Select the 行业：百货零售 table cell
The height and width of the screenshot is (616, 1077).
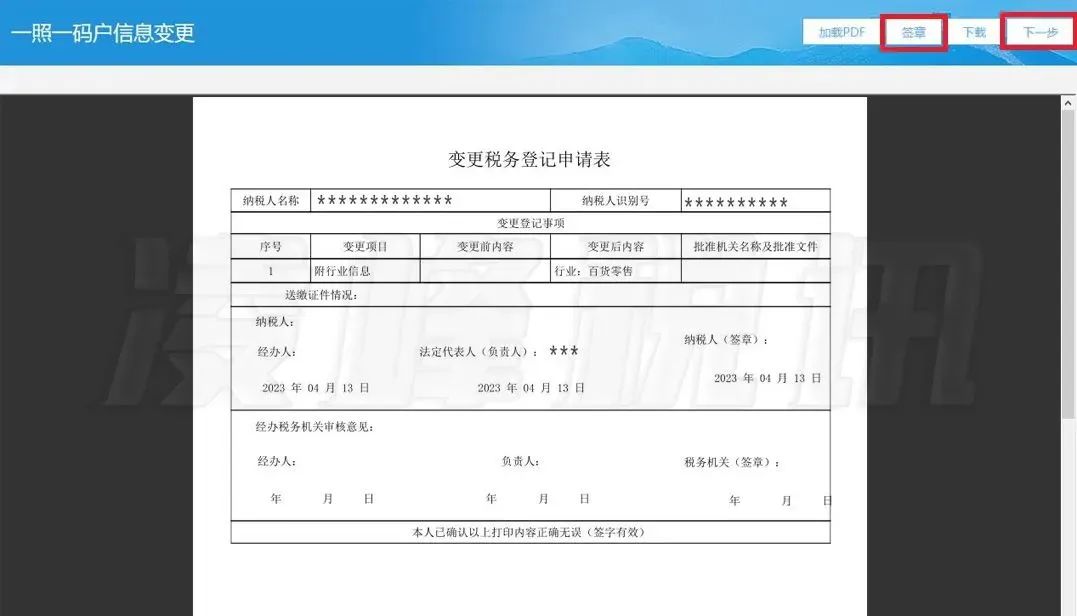click(615, 271)
